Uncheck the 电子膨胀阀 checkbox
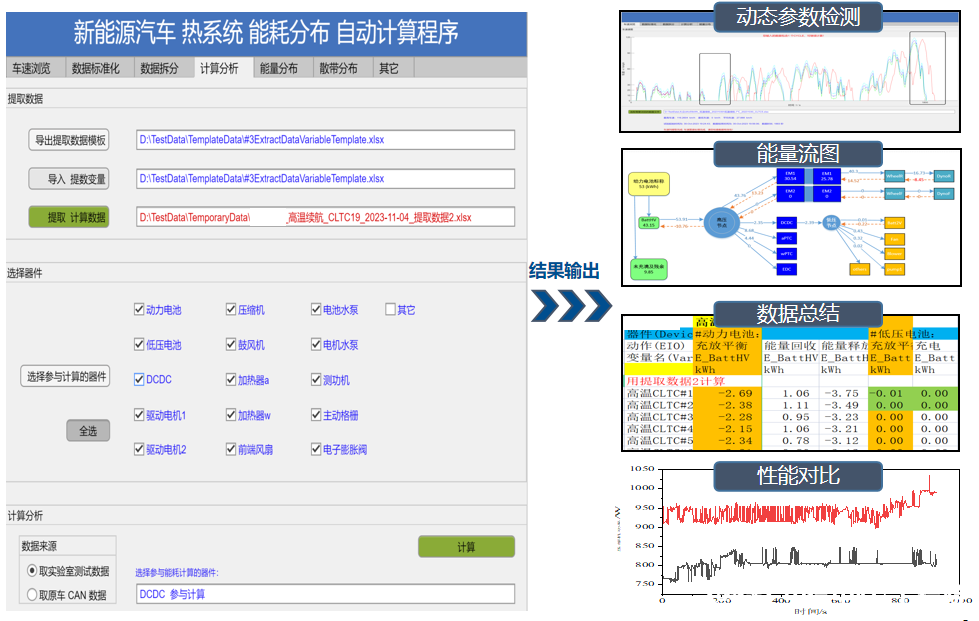Image resolution: width=979 pixels, height=621 pixels. 316,450
